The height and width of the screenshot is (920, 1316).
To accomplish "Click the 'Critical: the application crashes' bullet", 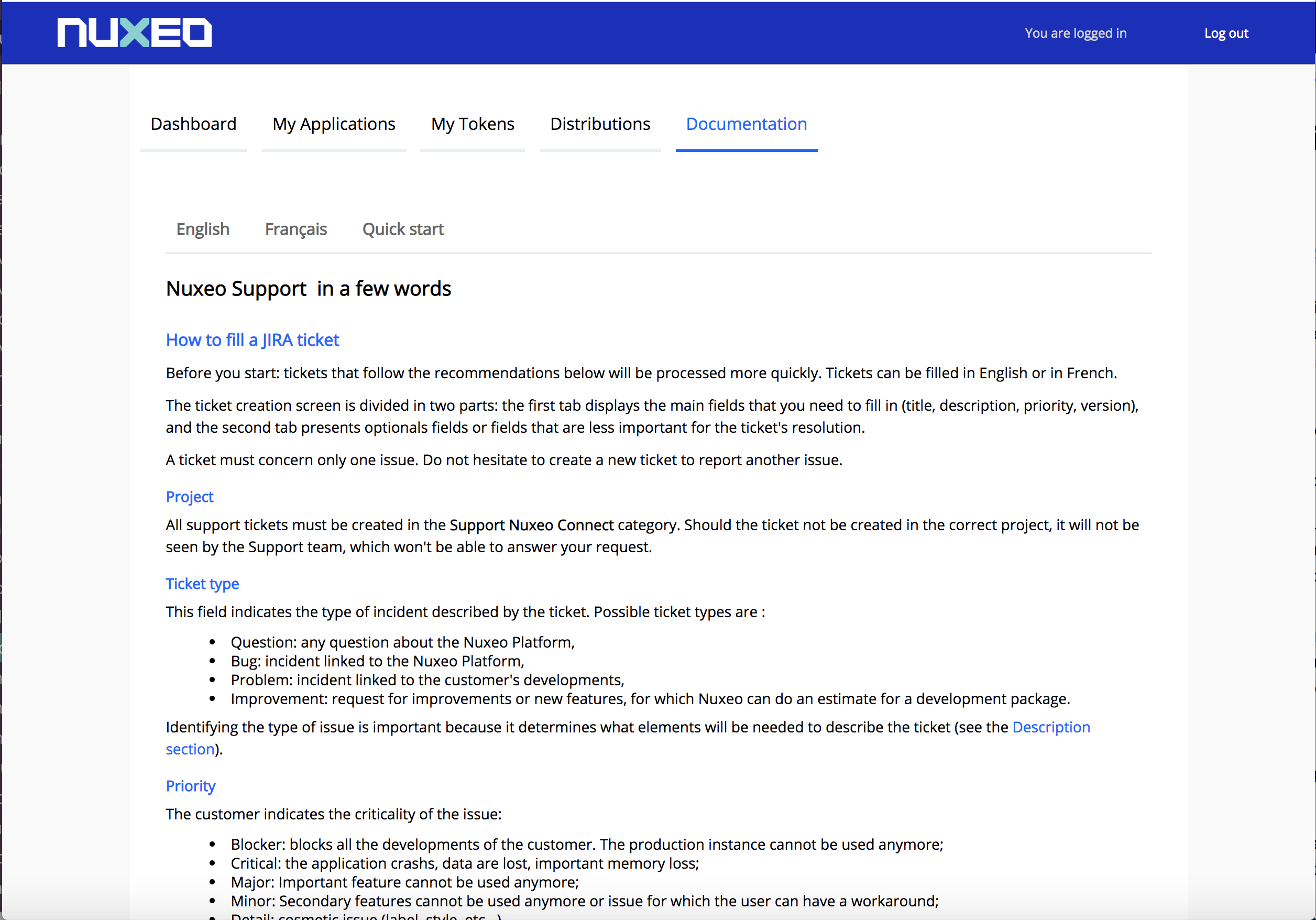I will click(465, 863).
